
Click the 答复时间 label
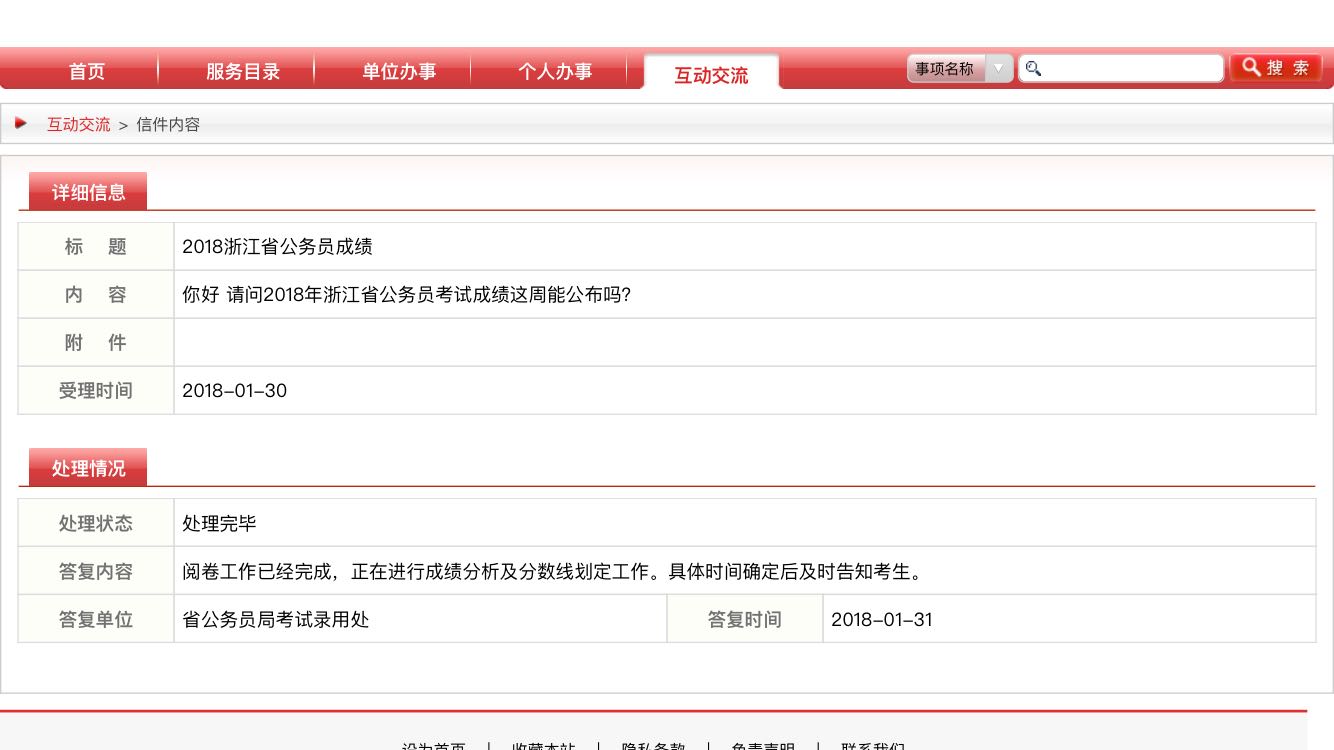(x=745, y=619)
